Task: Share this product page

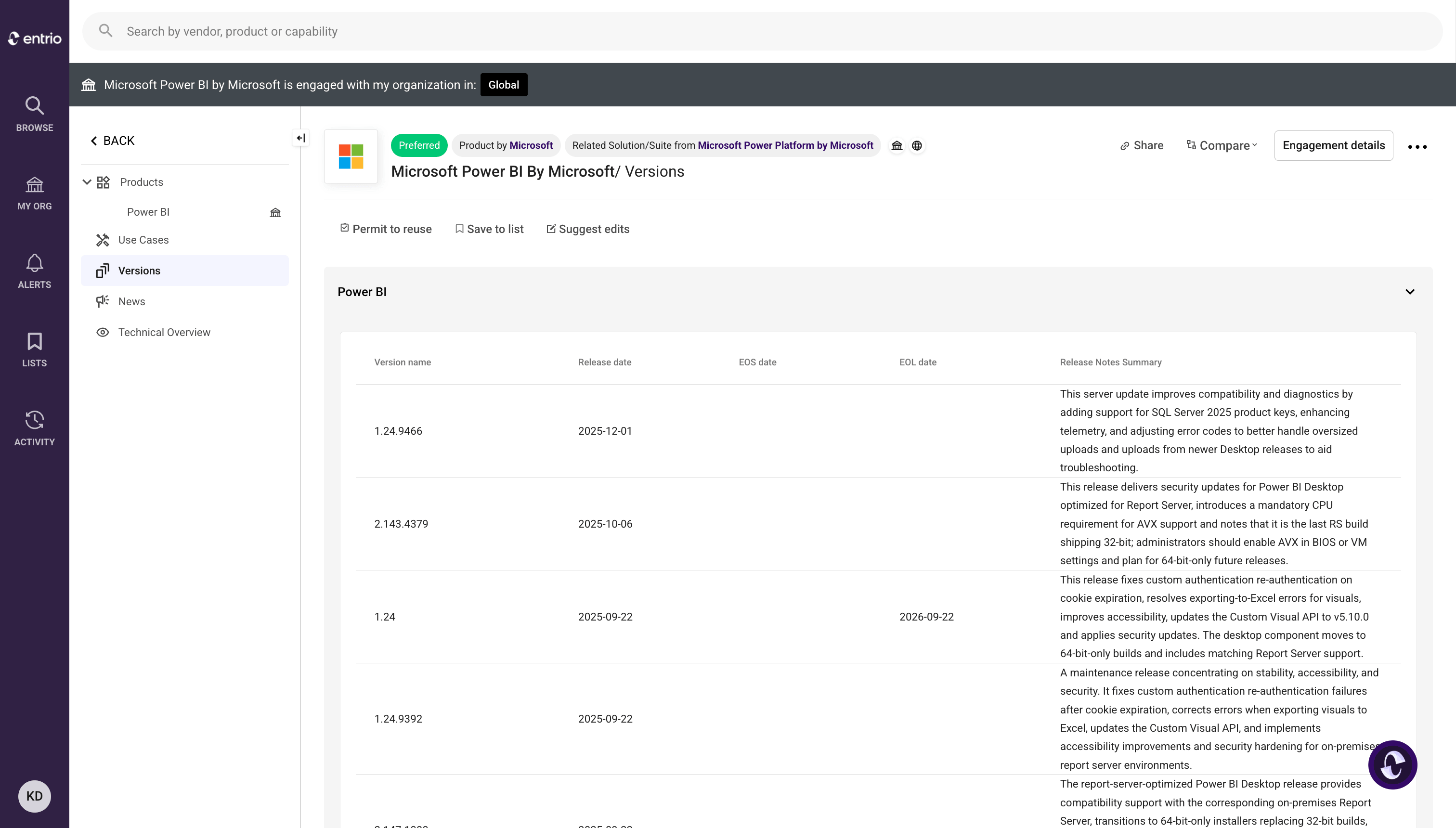Action: (1142, 145)
